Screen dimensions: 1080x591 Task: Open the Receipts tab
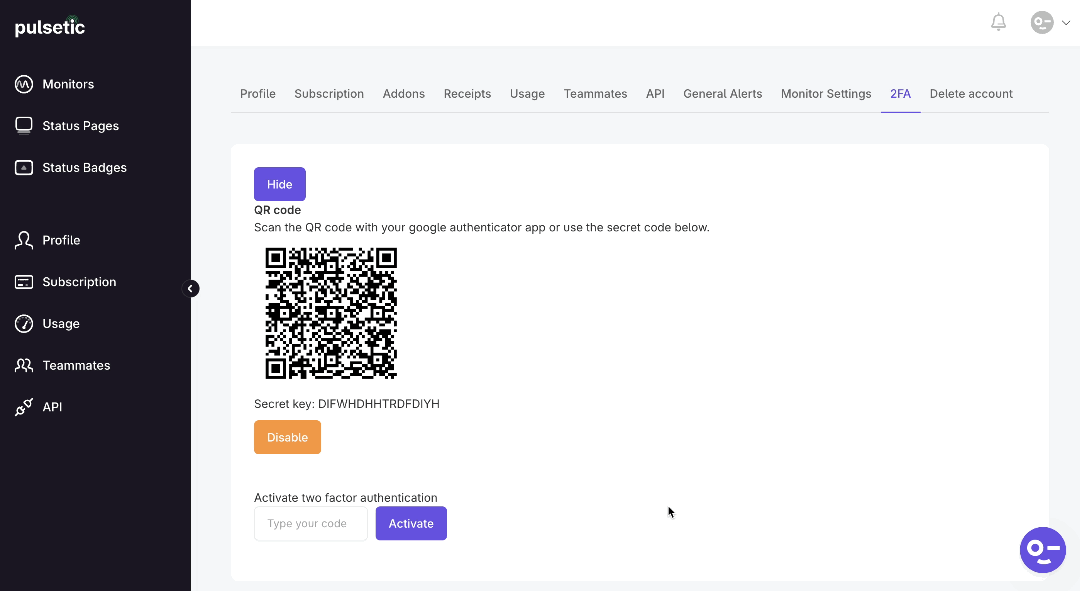tap(467, 94)
